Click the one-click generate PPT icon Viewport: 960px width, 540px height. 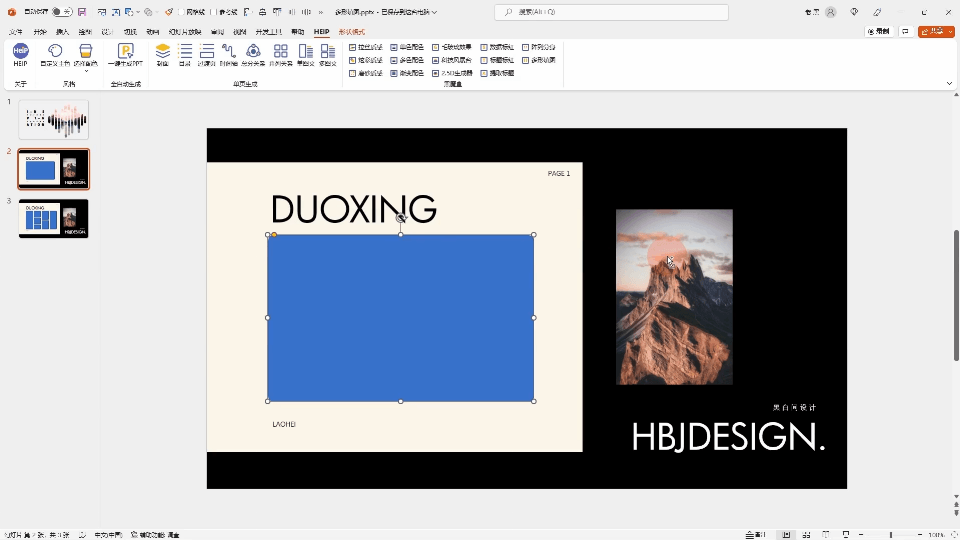125,51
